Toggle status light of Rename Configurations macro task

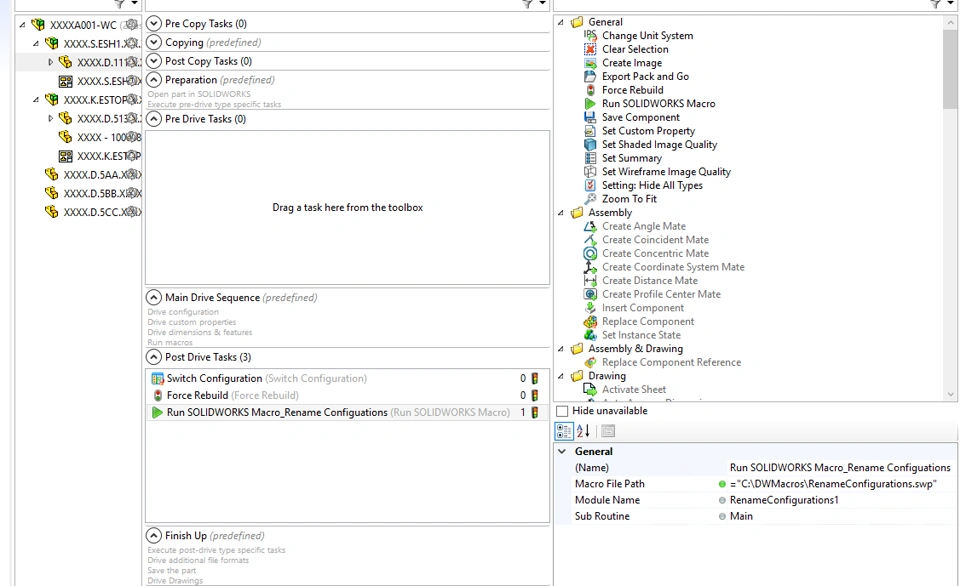534,413
